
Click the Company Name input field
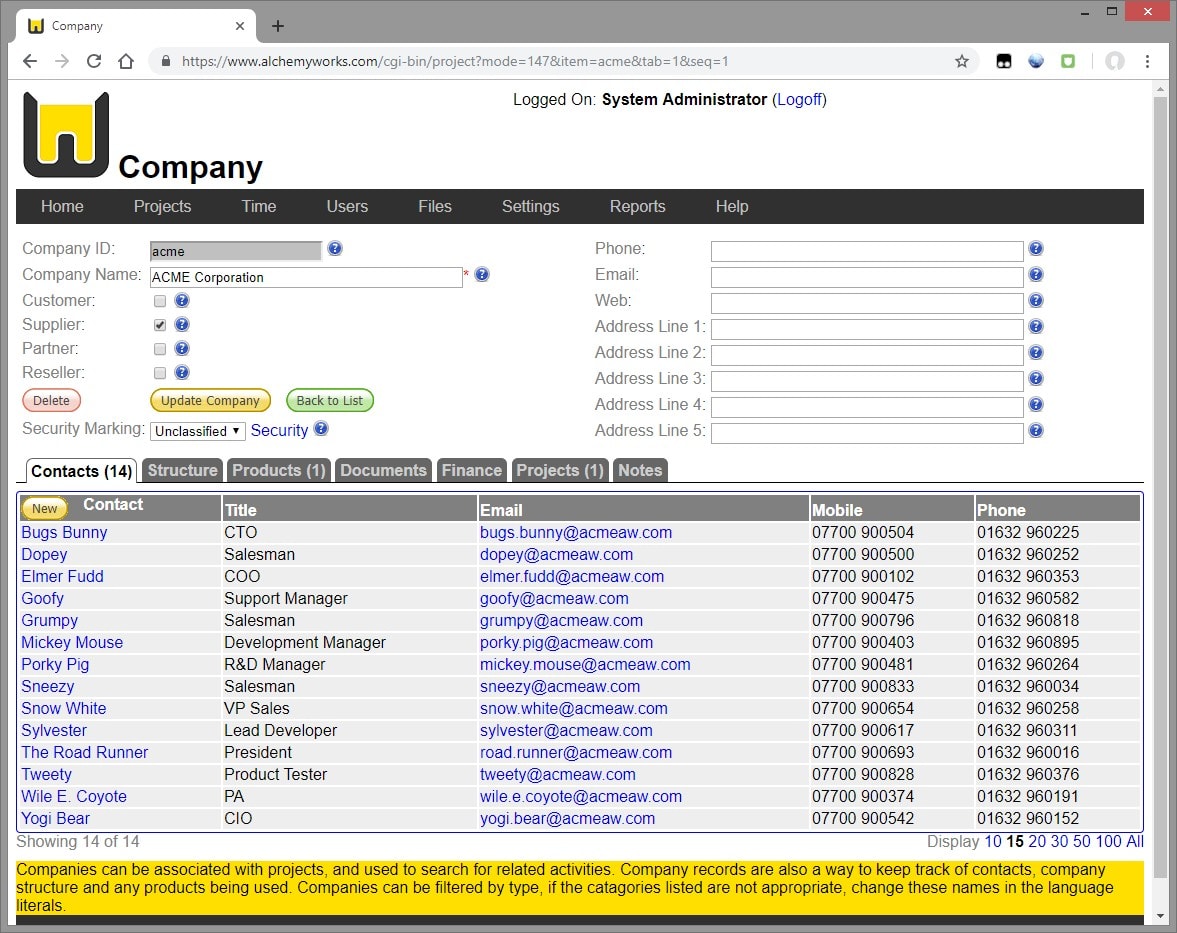coord(306,277)
